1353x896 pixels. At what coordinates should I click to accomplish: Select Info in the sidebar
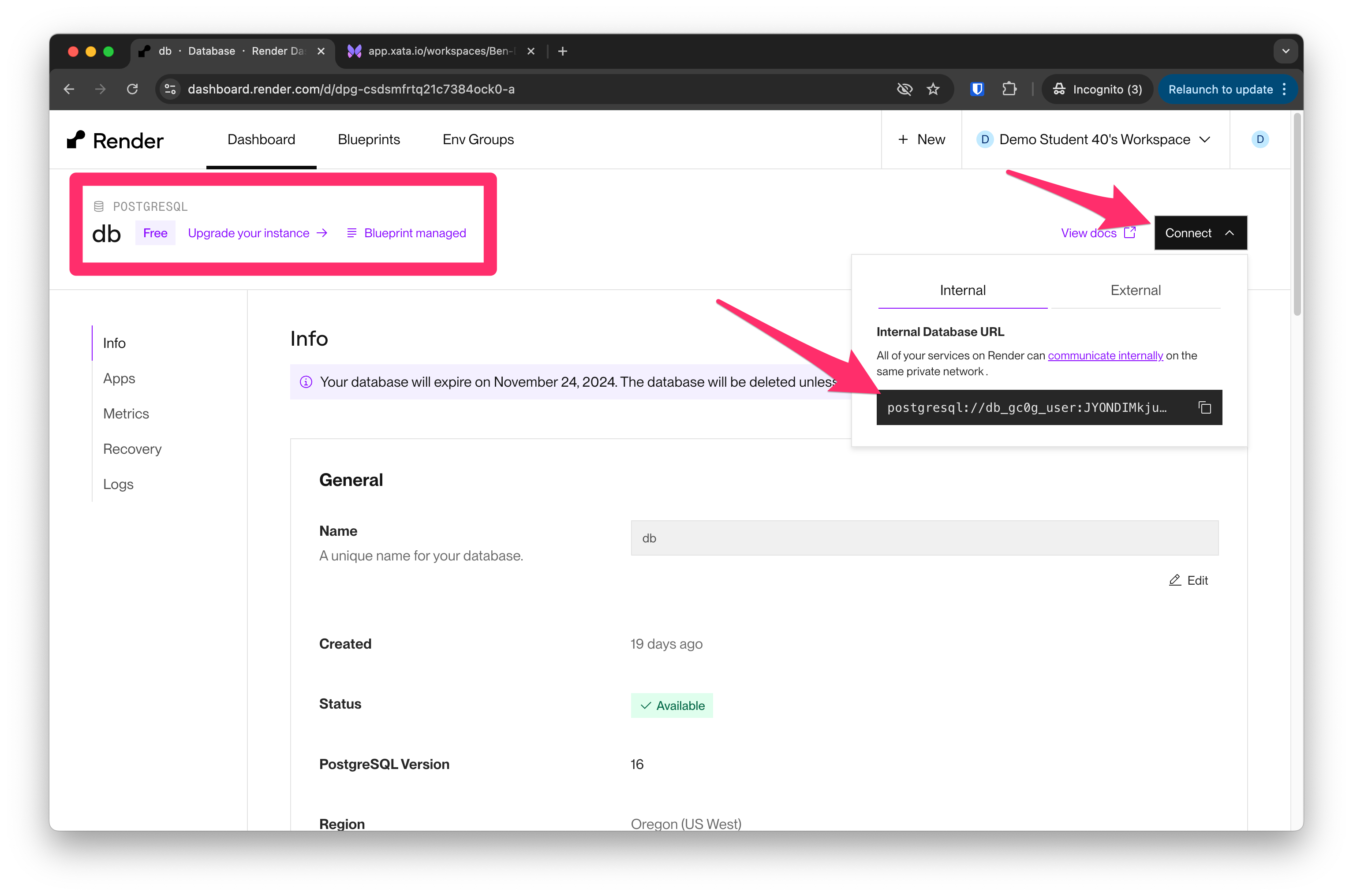click(114, 343)
